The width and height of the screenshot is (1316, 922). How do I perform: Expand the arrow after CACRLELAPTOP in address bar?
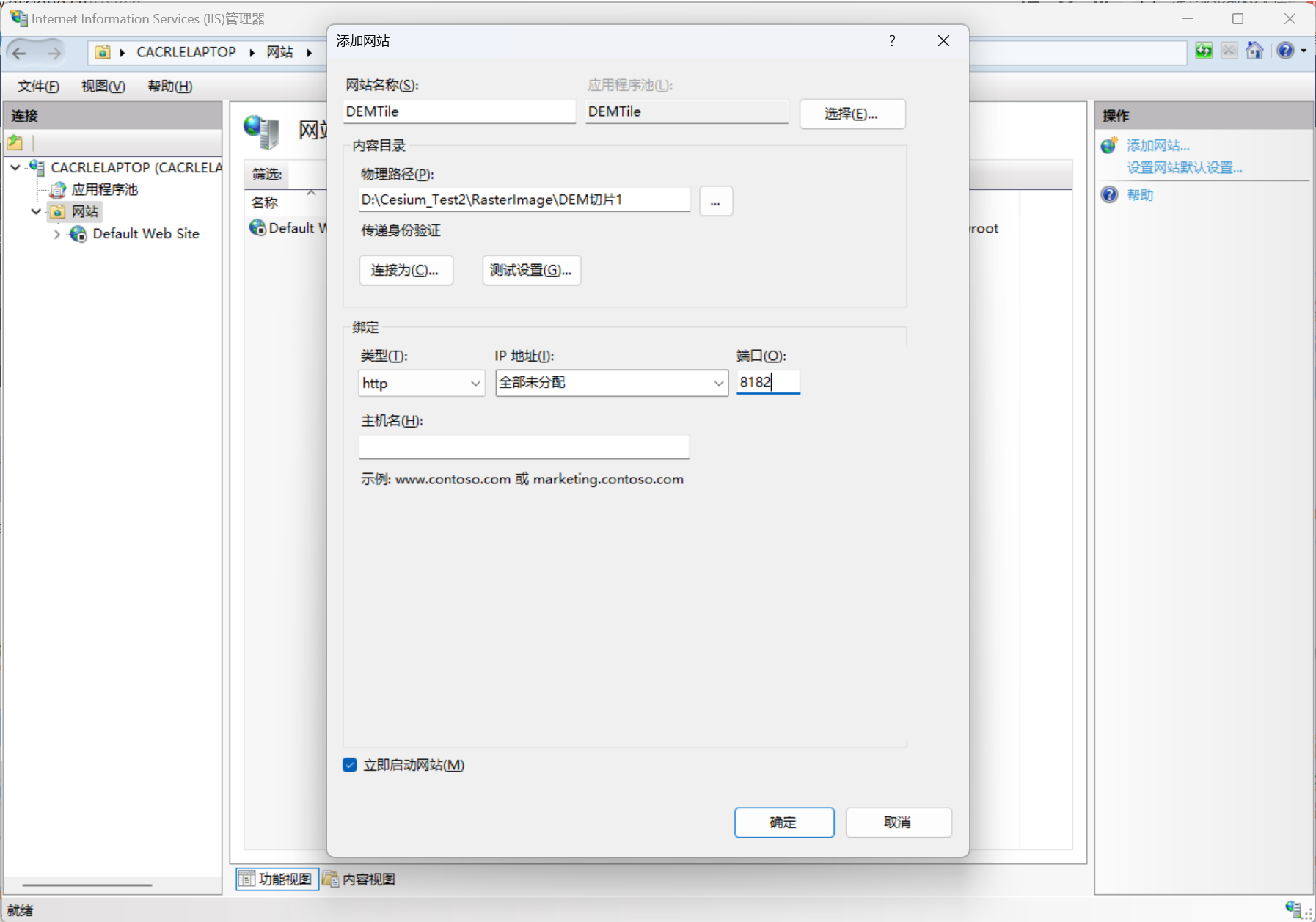point(252,52)
